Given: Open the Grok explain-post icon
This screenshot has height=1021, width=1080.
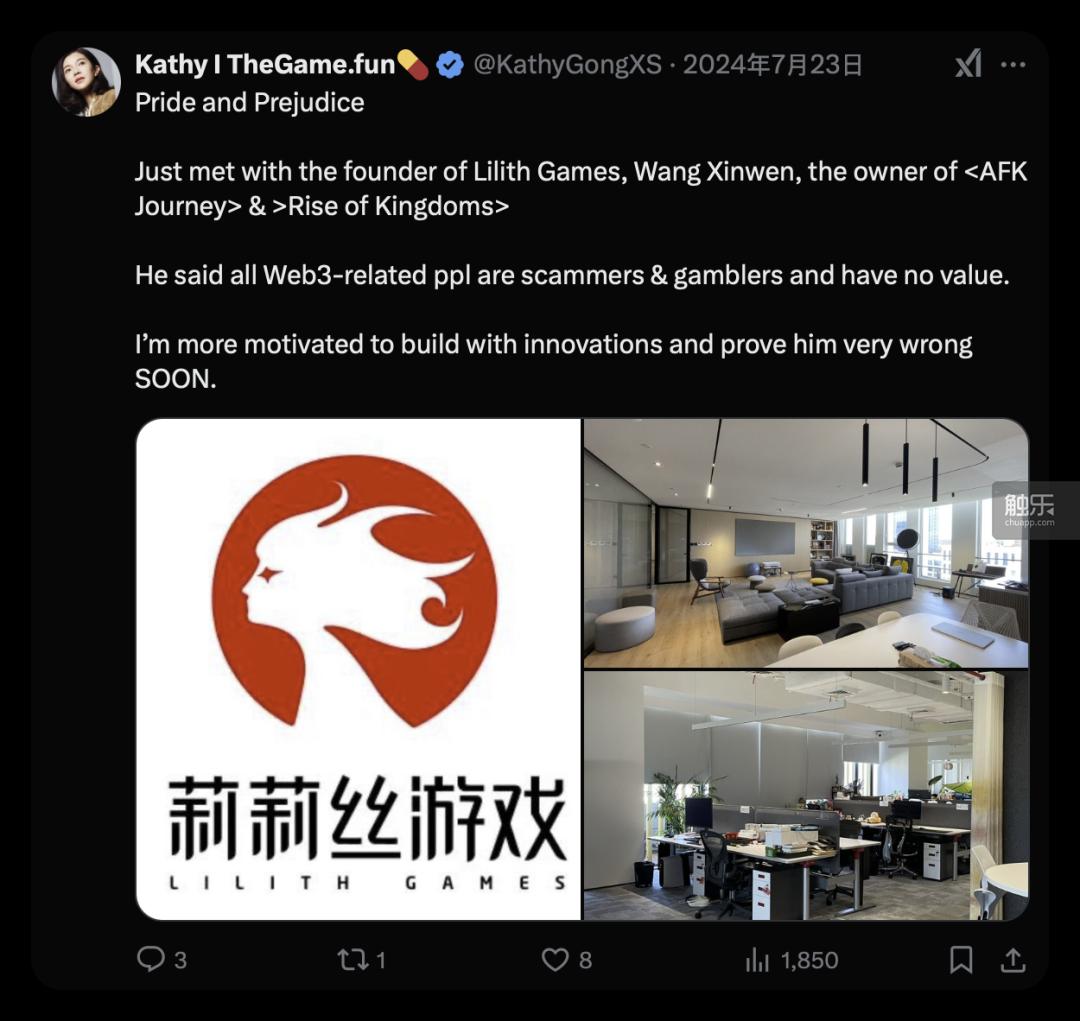Looking at the screenshot, I should tap(968, 64).
